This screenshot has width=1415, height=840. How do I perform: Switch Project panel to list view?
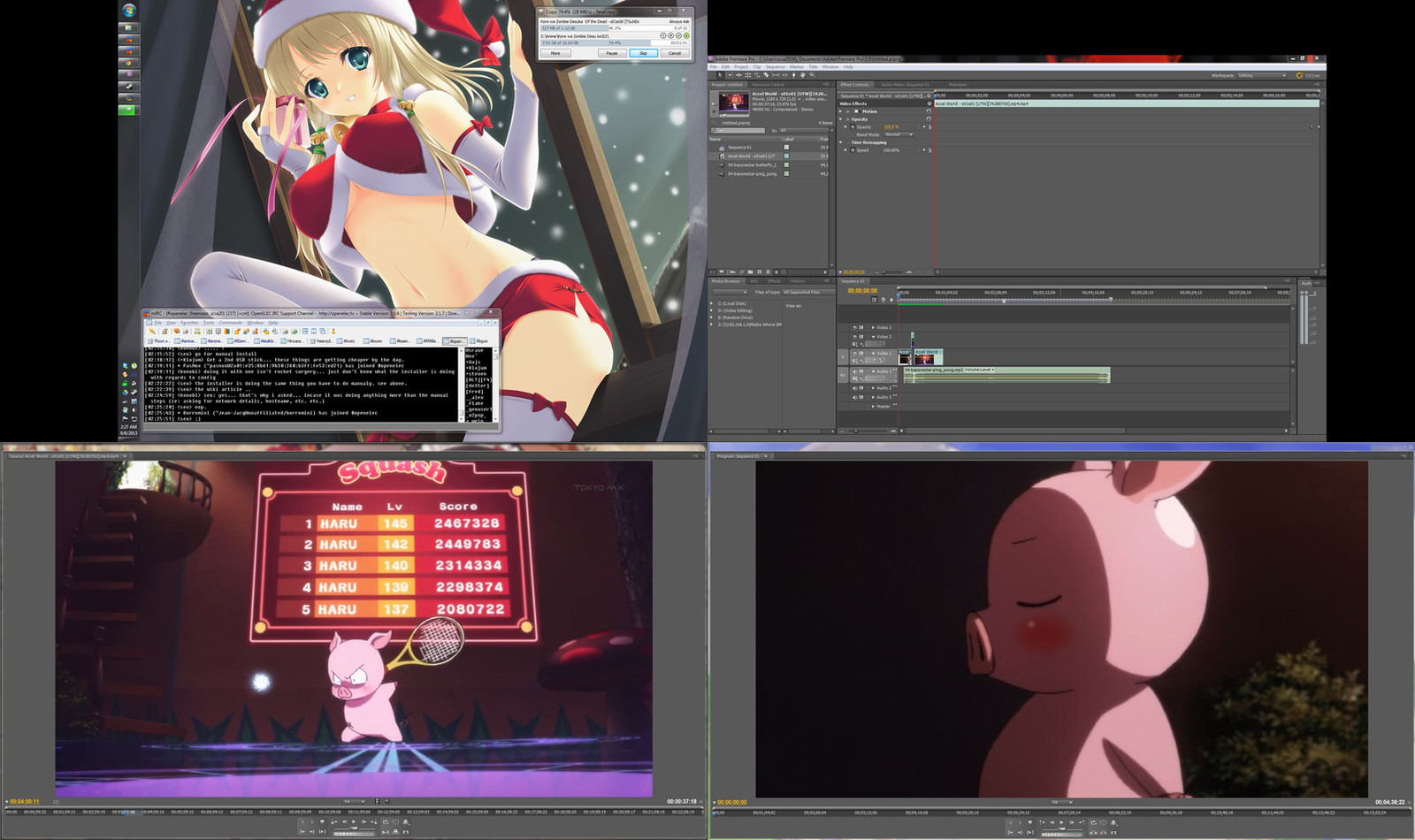[712, 272]
